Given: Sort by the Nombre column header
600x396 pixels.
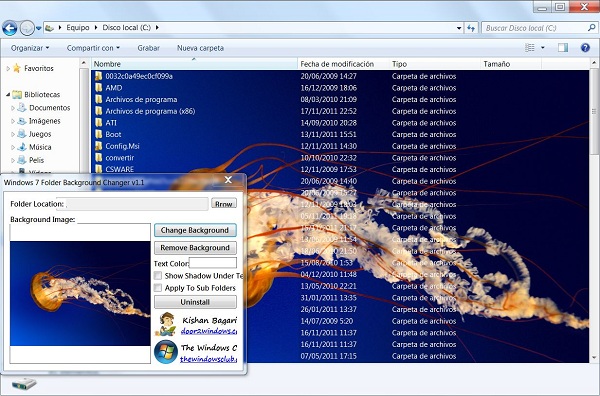Looking at the screenshot, I should point(194,64).
